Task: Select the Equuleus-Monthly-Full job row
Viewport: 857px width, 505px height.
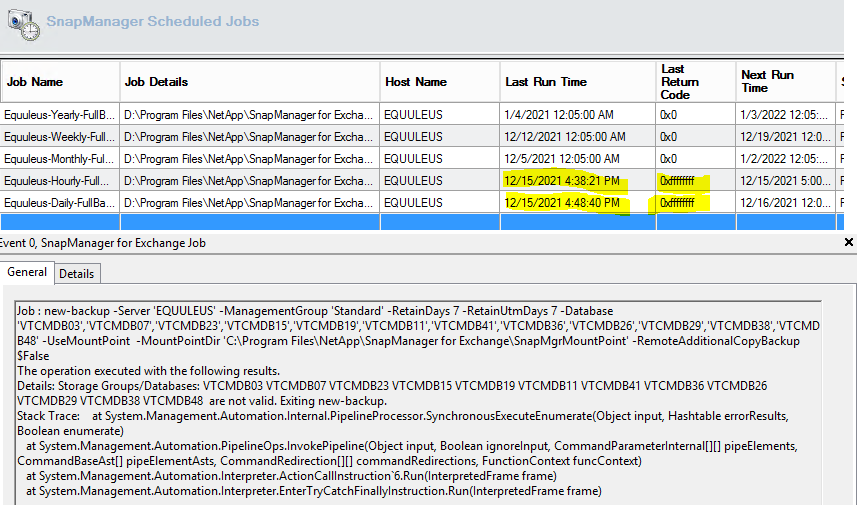Action: pyautogui.click(x=60, y=159)
